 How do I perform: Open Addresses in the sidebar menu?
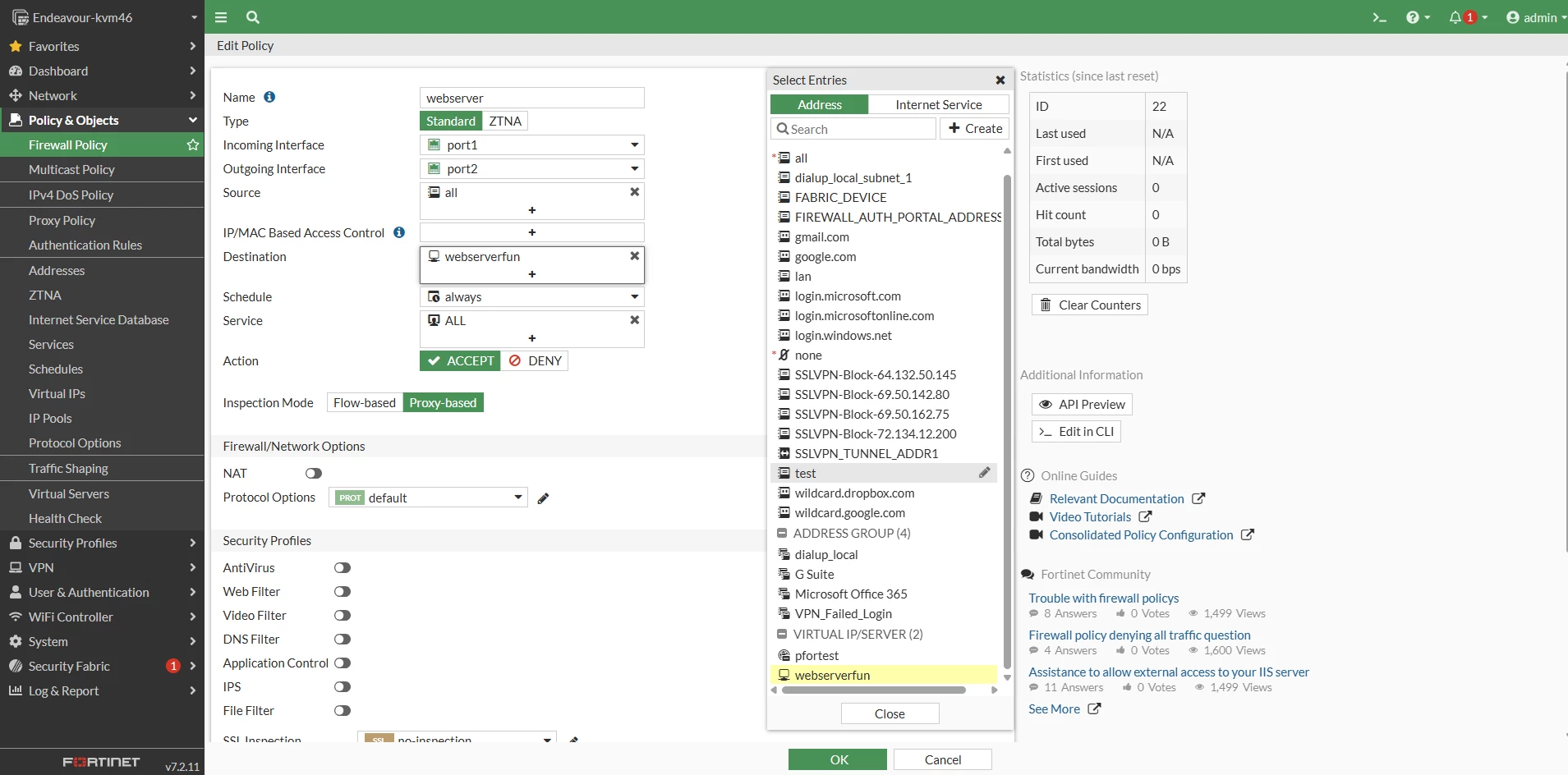click(57, 271)
